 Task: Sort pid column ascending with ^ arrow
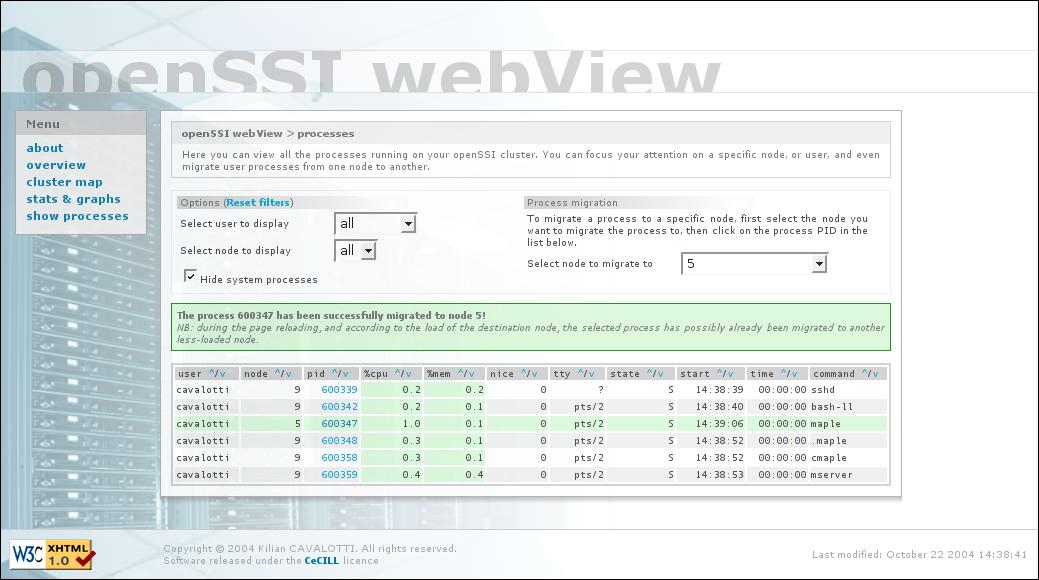(335, 373)
